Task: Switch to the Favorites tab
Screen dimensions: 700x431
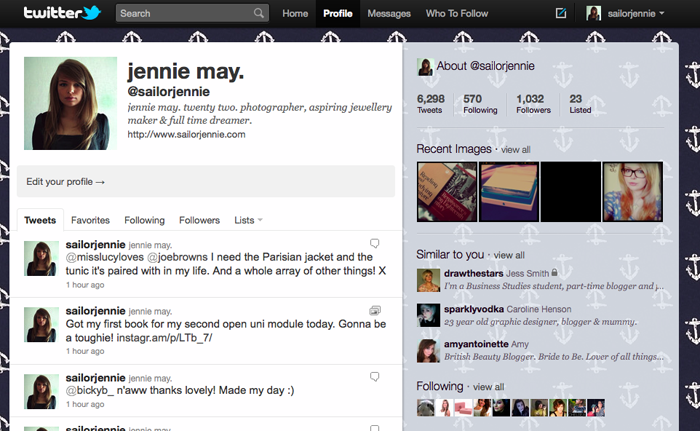Action: click(90, 220)
